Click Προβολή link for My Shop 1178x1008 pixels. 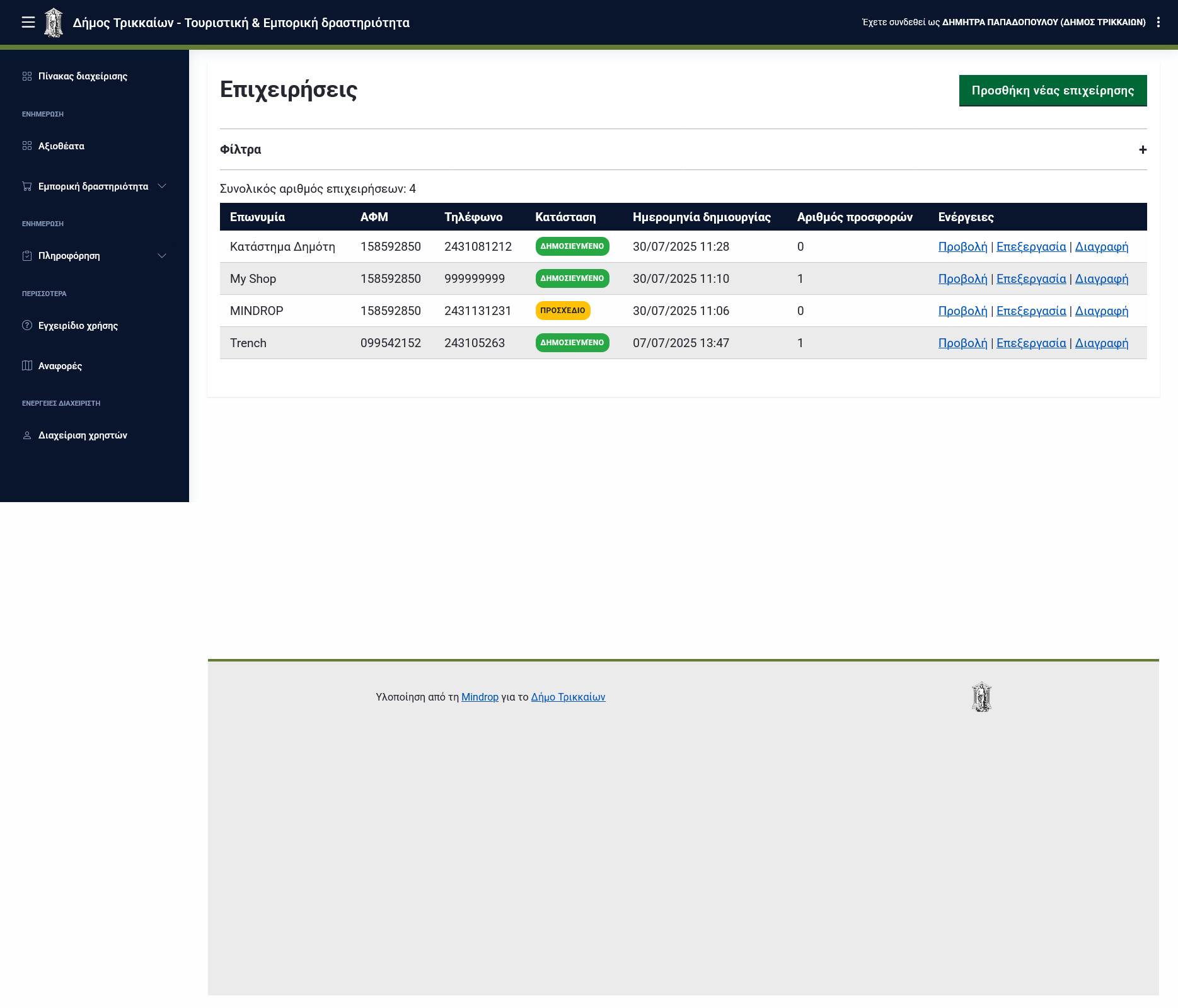point(962,278)
